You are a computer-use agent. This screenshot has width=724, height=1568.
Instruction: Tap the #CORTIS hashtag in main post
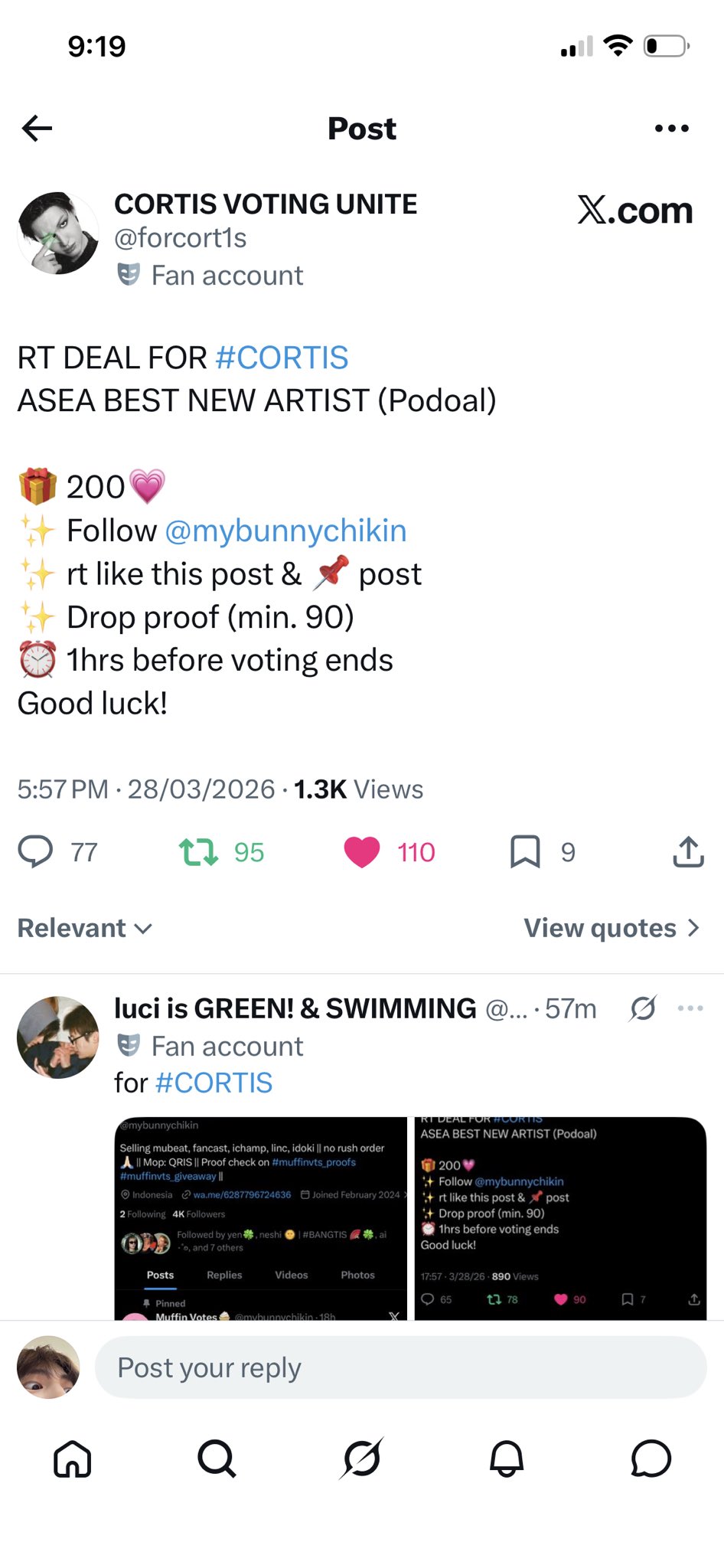(x=282, y=358)
